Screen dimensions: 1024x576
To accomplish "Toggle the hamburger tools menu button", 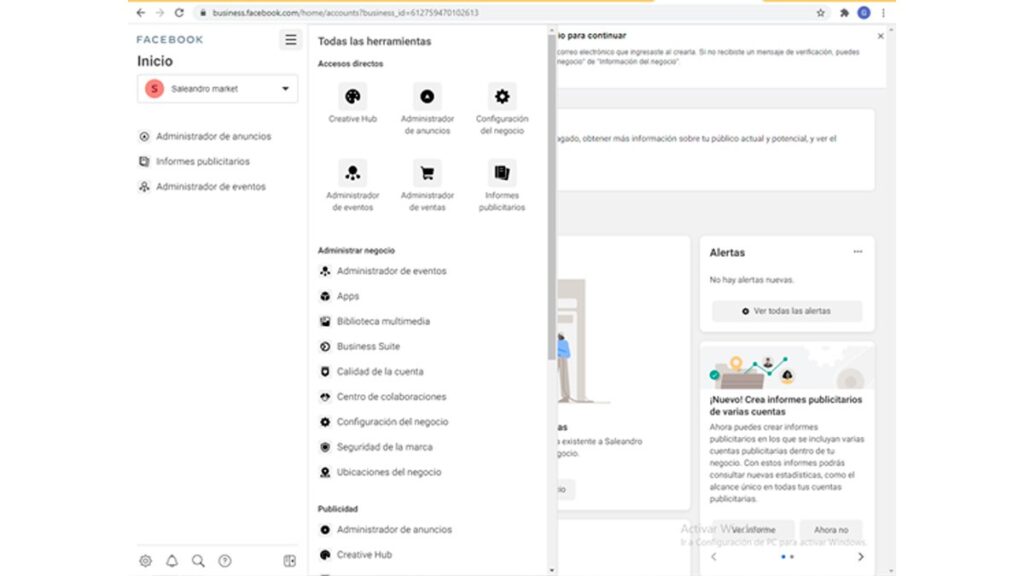I will 291,40.
